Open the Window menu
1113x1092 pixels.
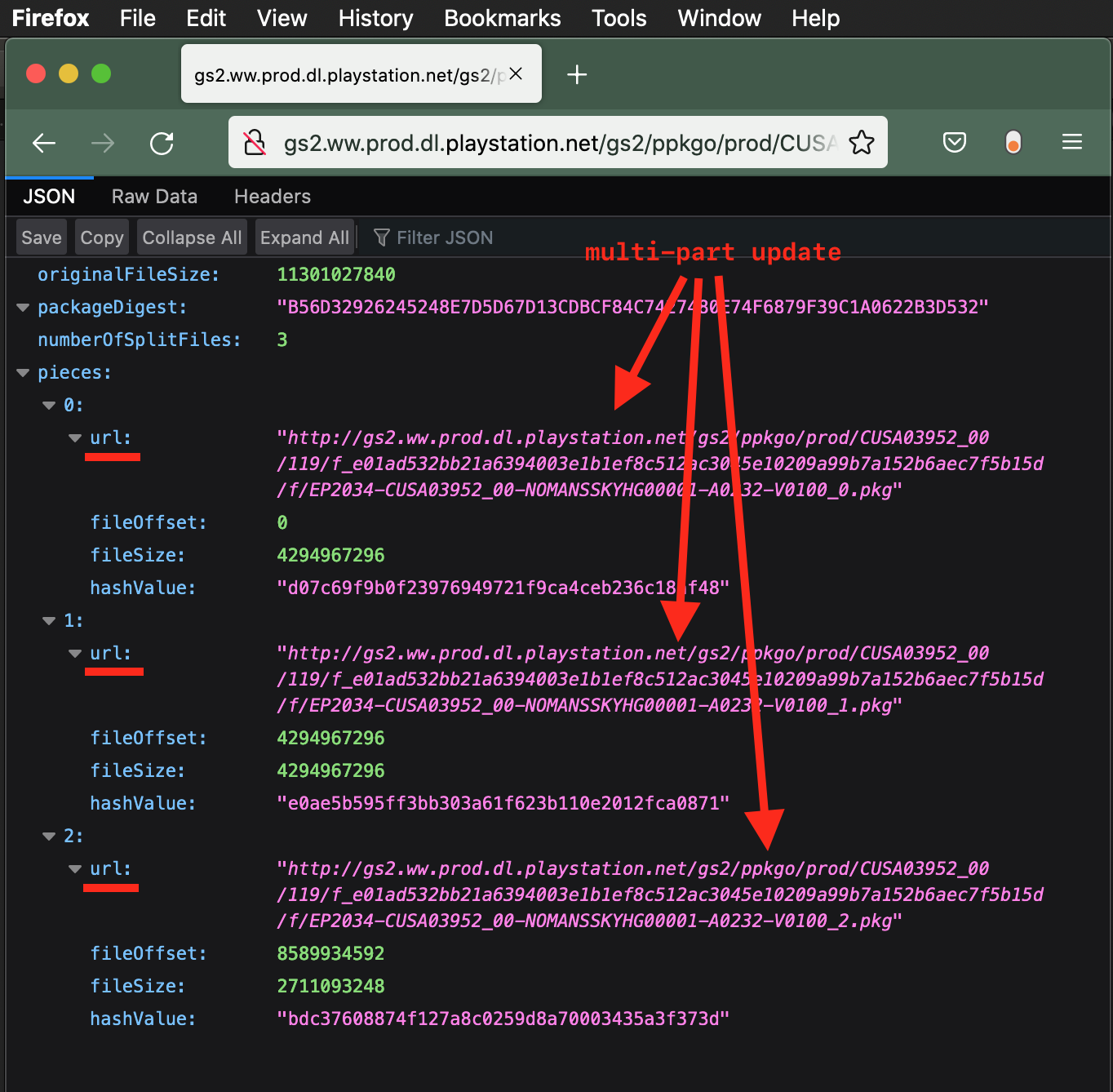(x=719, y=18)
